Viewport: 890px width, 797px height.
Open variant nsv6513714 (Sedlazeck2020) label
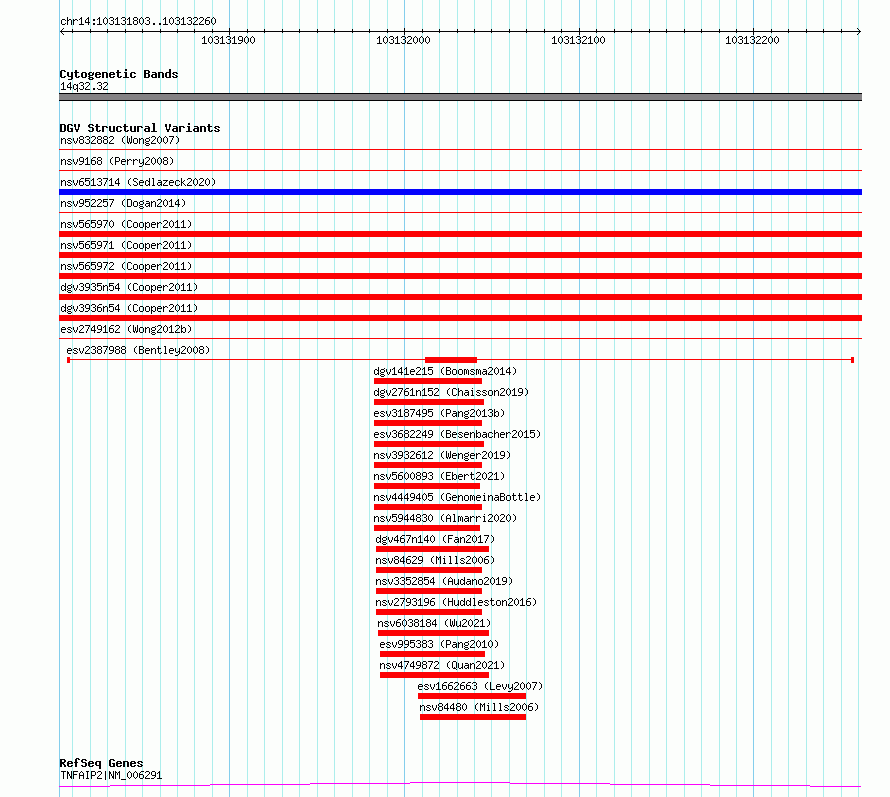138,182
